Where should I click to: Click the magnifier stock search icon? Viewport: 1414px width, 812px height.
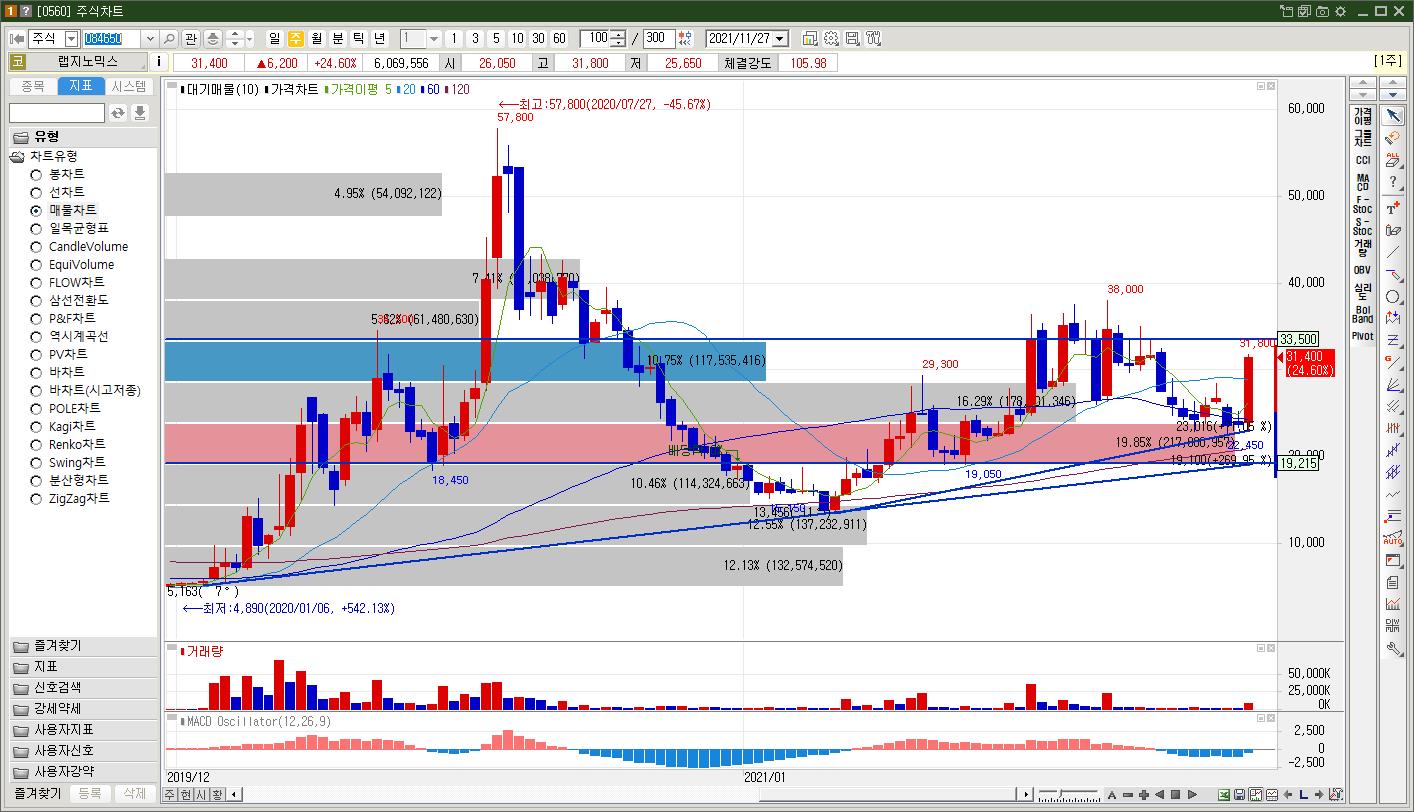(168, 38)
